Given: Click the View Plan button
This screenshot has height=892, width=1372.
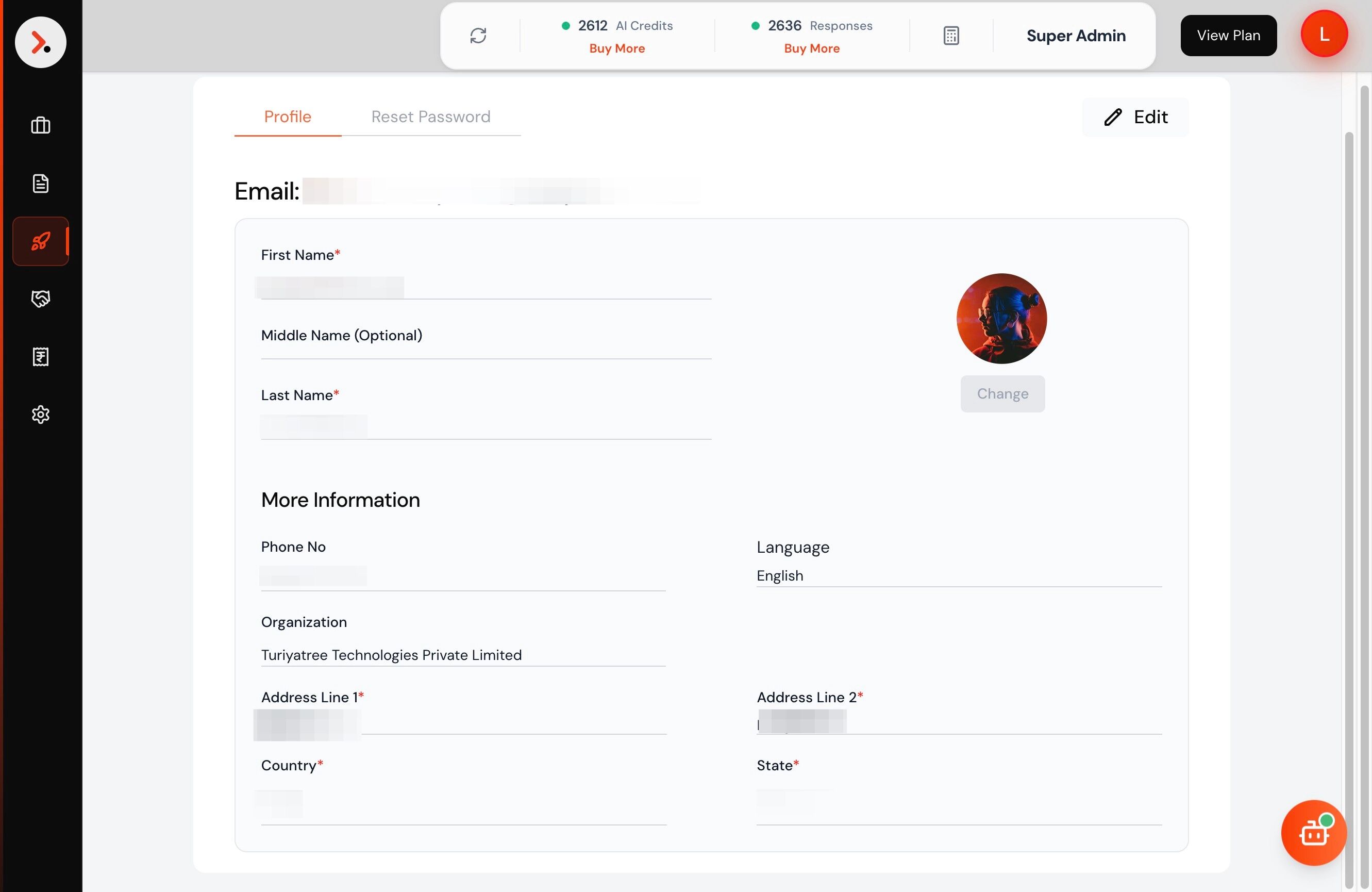Looking at the screenshot, I should tap(1228, 36).
